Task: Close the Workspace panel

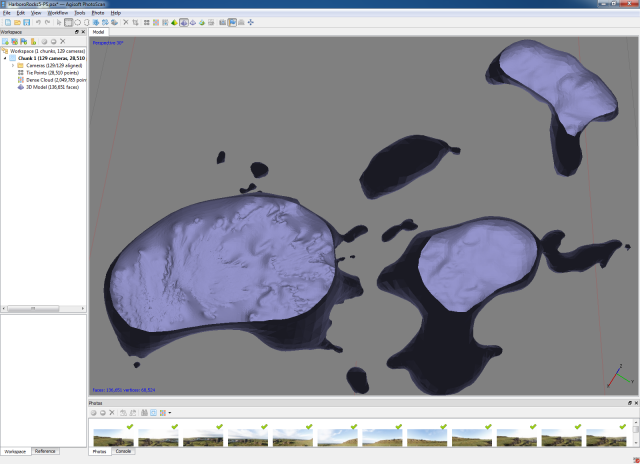Action: (83, 32)
